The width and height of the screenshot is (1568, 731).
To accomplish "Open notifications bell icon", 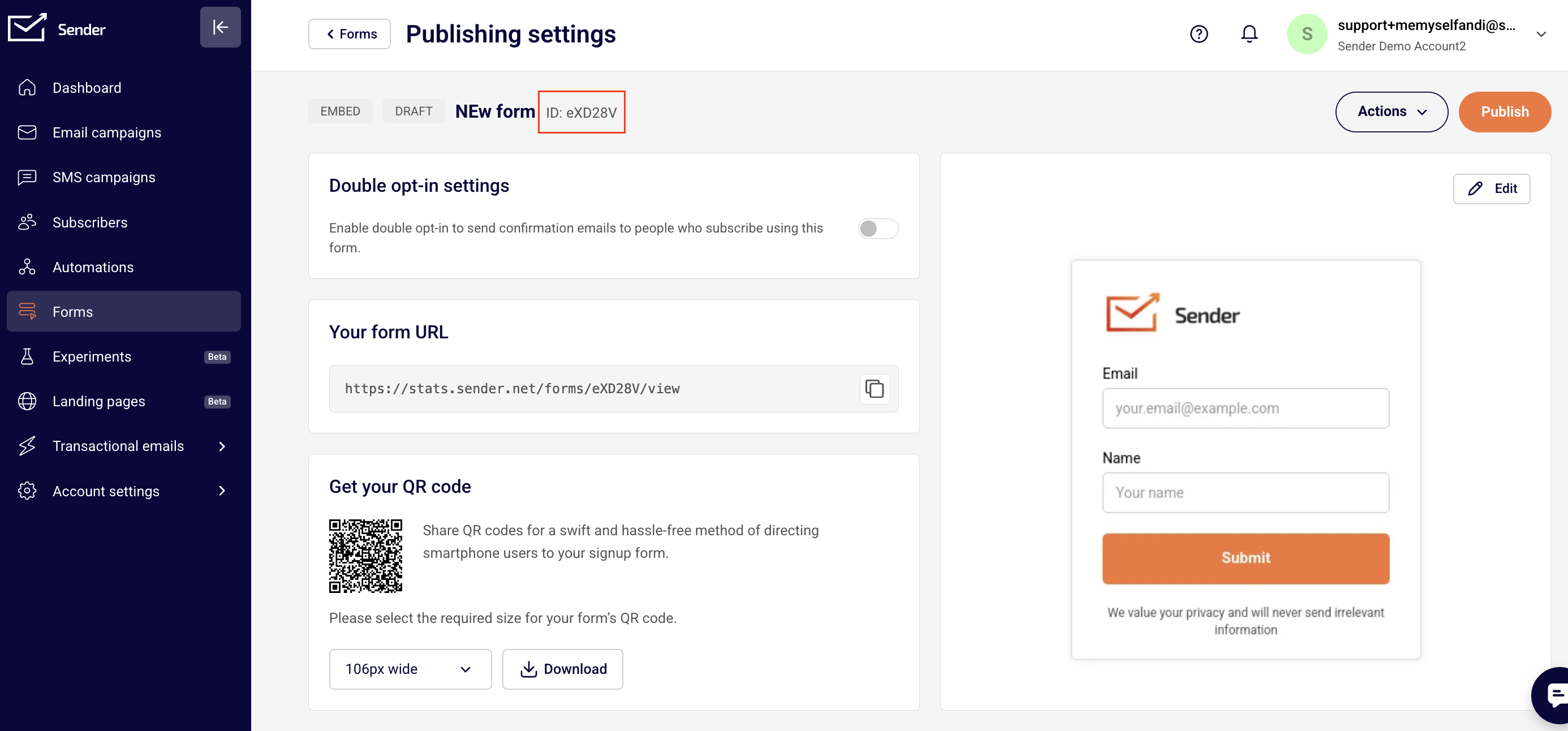I will click(x=1248, y=34).
